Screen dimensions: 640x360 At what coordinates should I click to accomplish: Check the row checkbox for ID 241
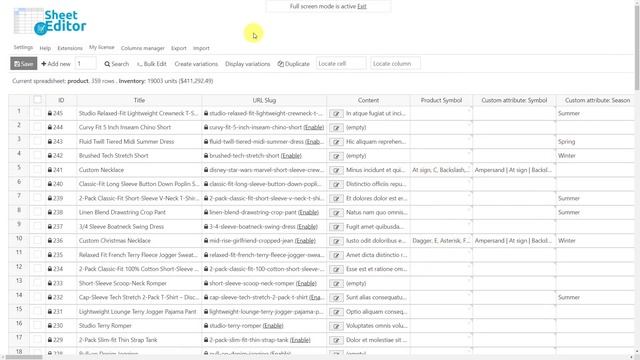38,169
